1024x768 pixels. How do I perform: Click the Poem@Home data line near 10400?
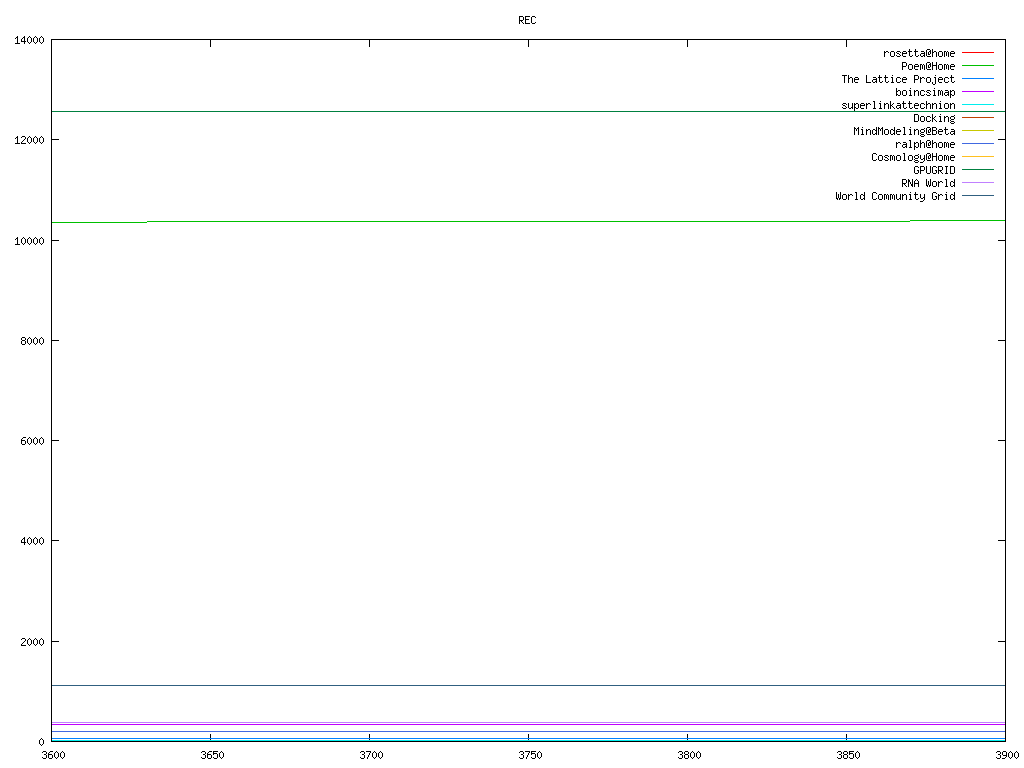click(x=528, y=221)
